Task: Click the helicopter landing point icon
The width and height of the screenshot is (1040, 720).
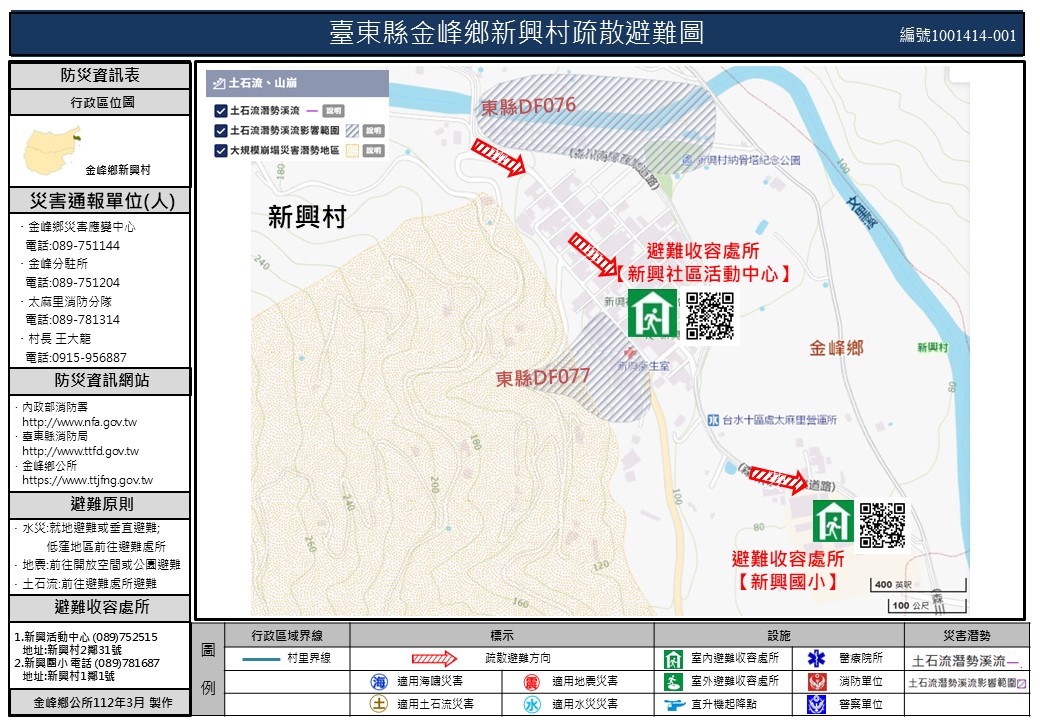Action: click(x=673, y=704)
